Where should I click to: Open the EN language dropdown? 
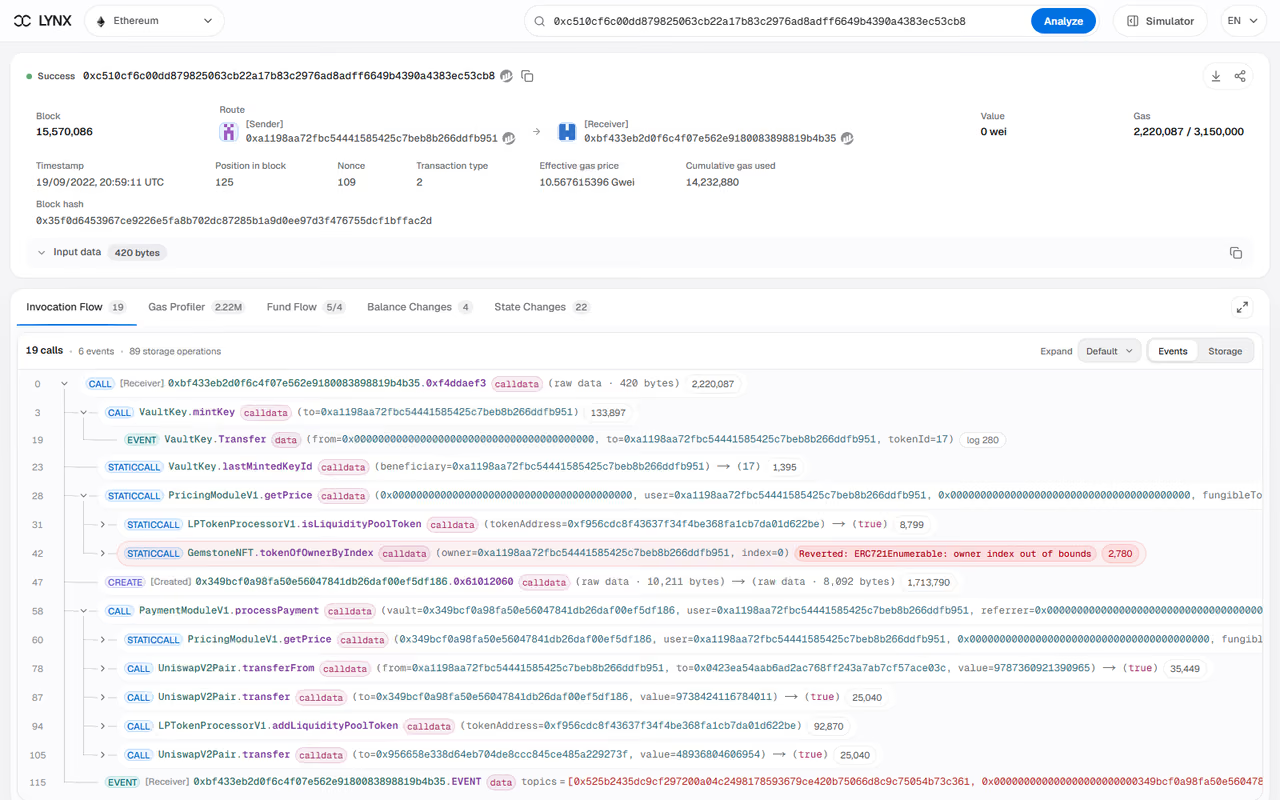[x=1242, y=21]
